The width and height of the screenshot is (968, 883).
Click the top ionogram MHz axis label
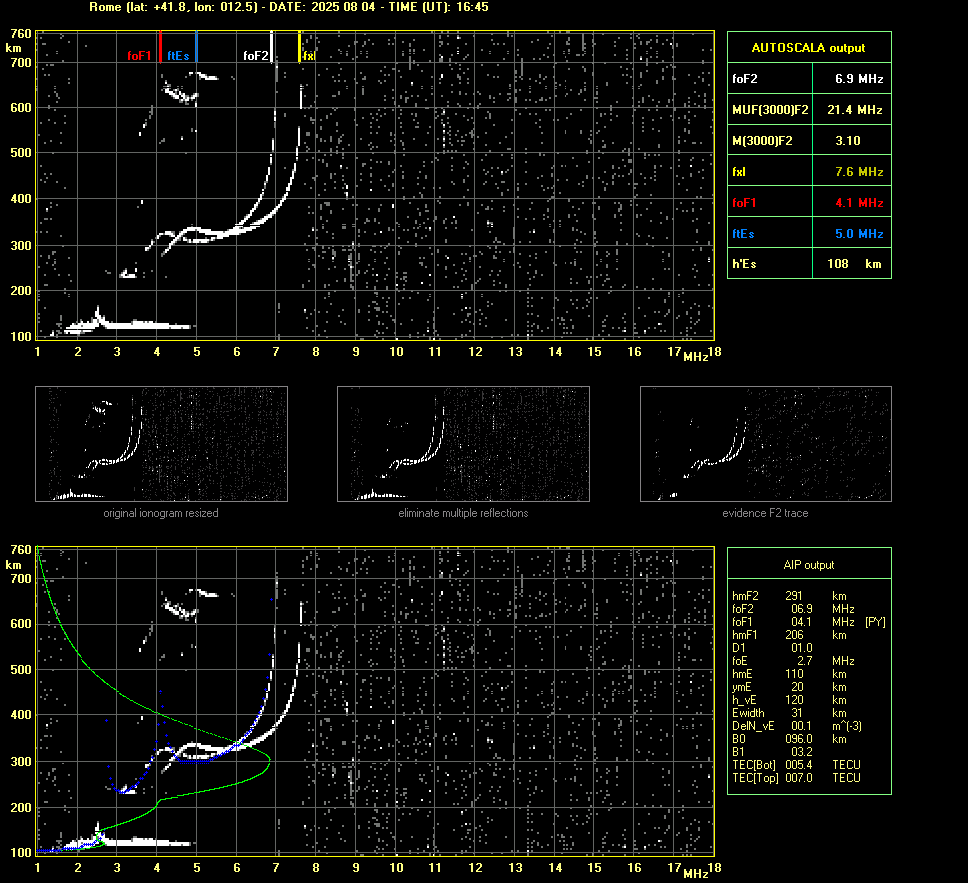click(696, 357)
